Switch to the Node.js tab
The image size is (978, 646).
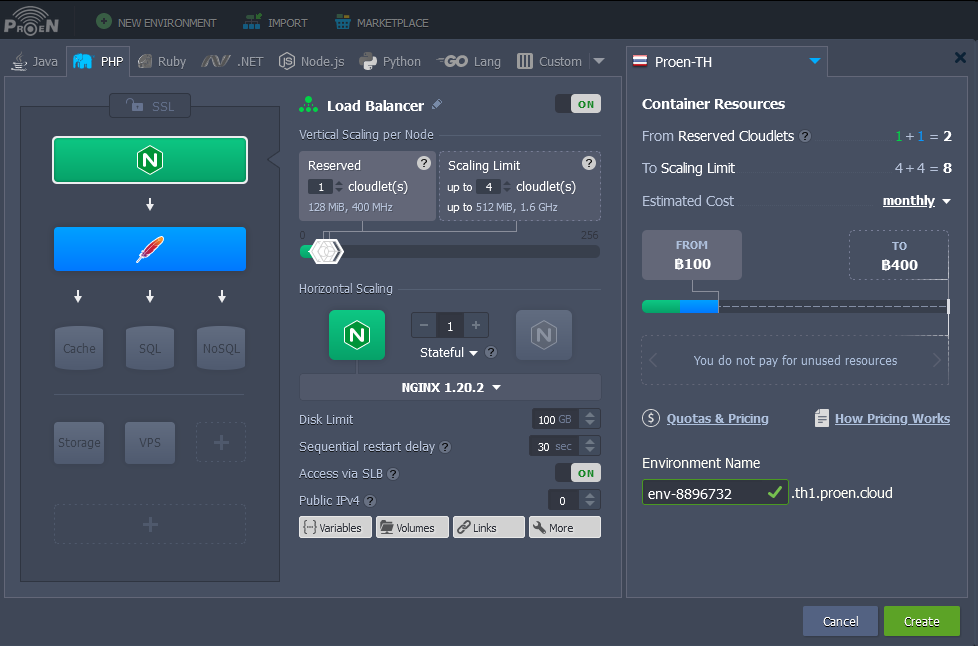click(x=311, y=61)
